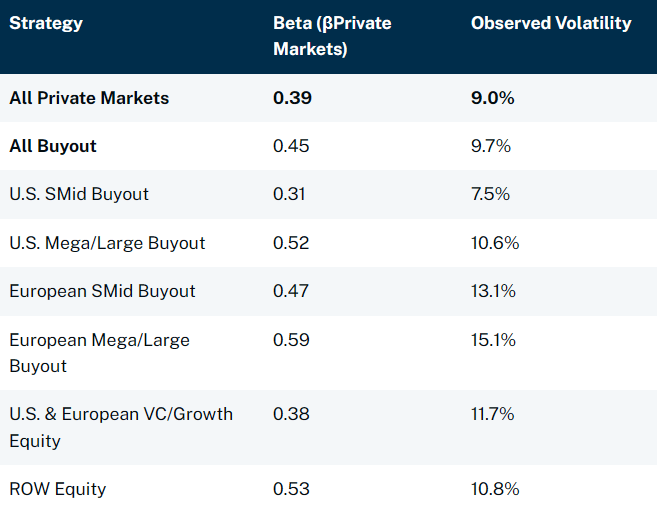Click the Observed Volatility column header
The width and height of the screenshot is (657, 516).
(551, 23)
